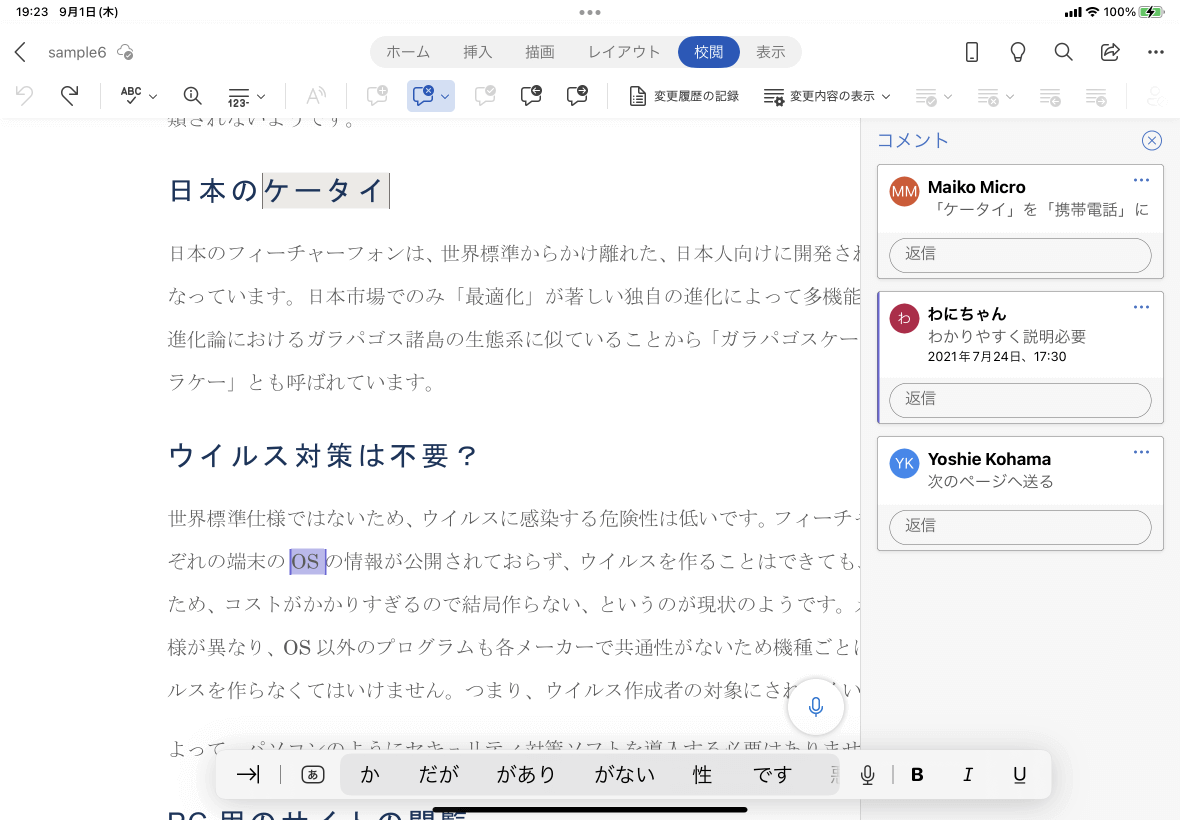
Task: Tap the floating dictation microphone
Action: 816,706
